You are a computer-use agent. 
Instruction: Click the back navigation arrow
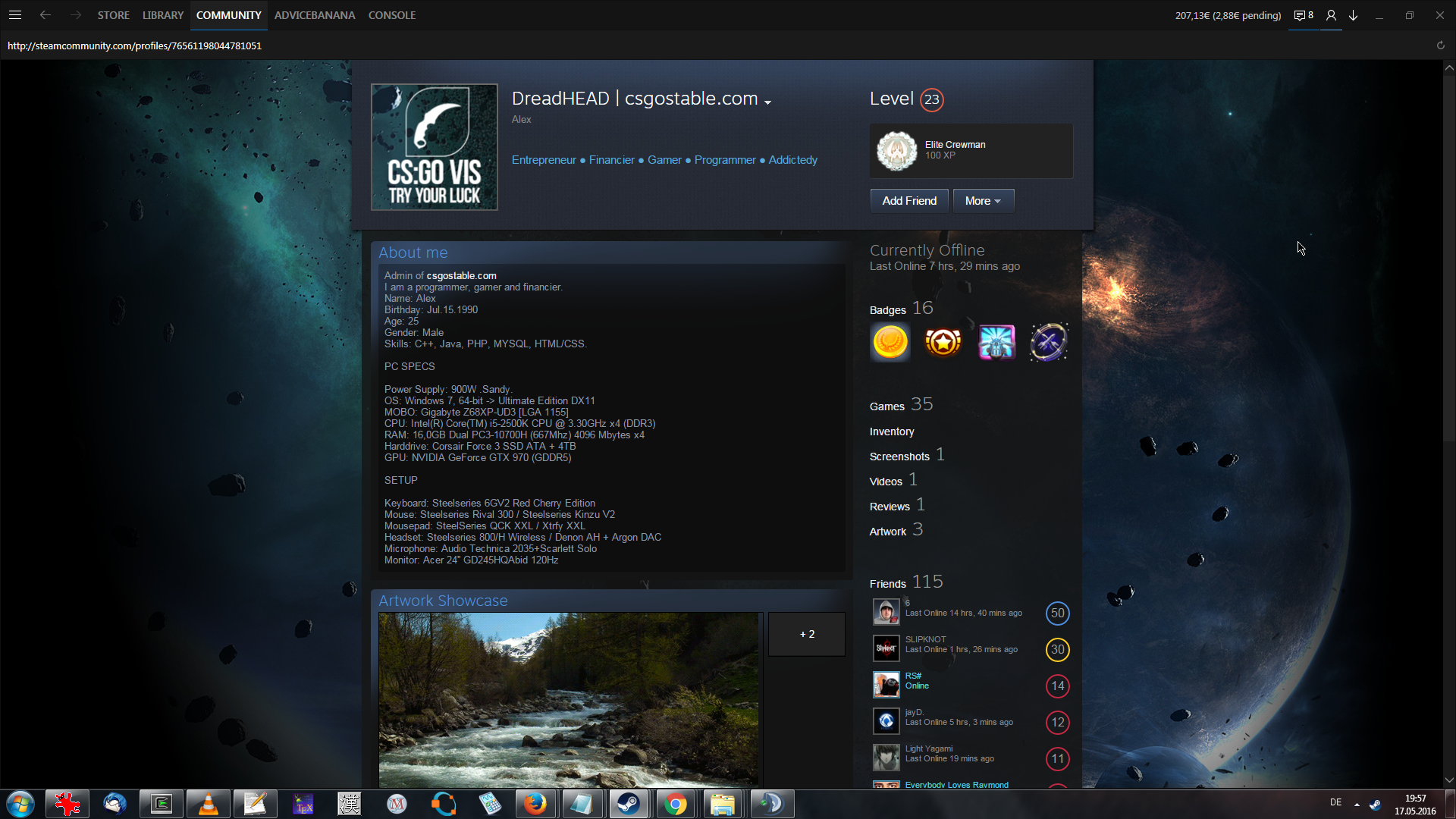pos(45,14)
